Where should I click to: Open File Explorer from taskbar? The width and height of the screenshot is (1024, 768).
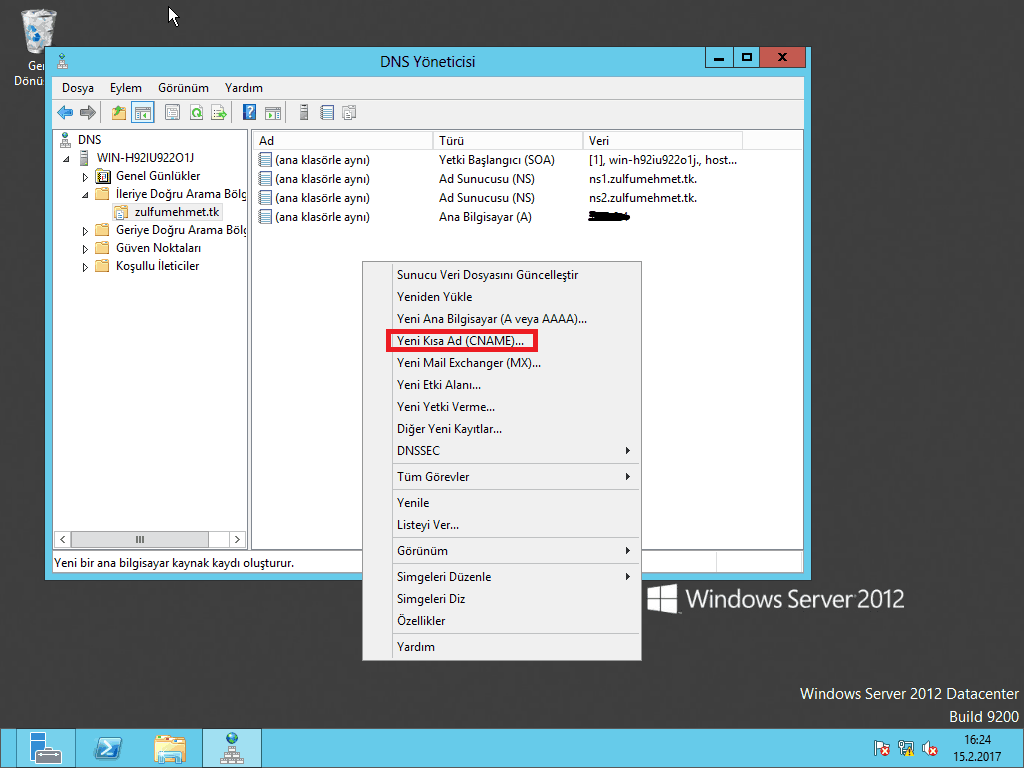pyautogui.click(x=170, y=748)
